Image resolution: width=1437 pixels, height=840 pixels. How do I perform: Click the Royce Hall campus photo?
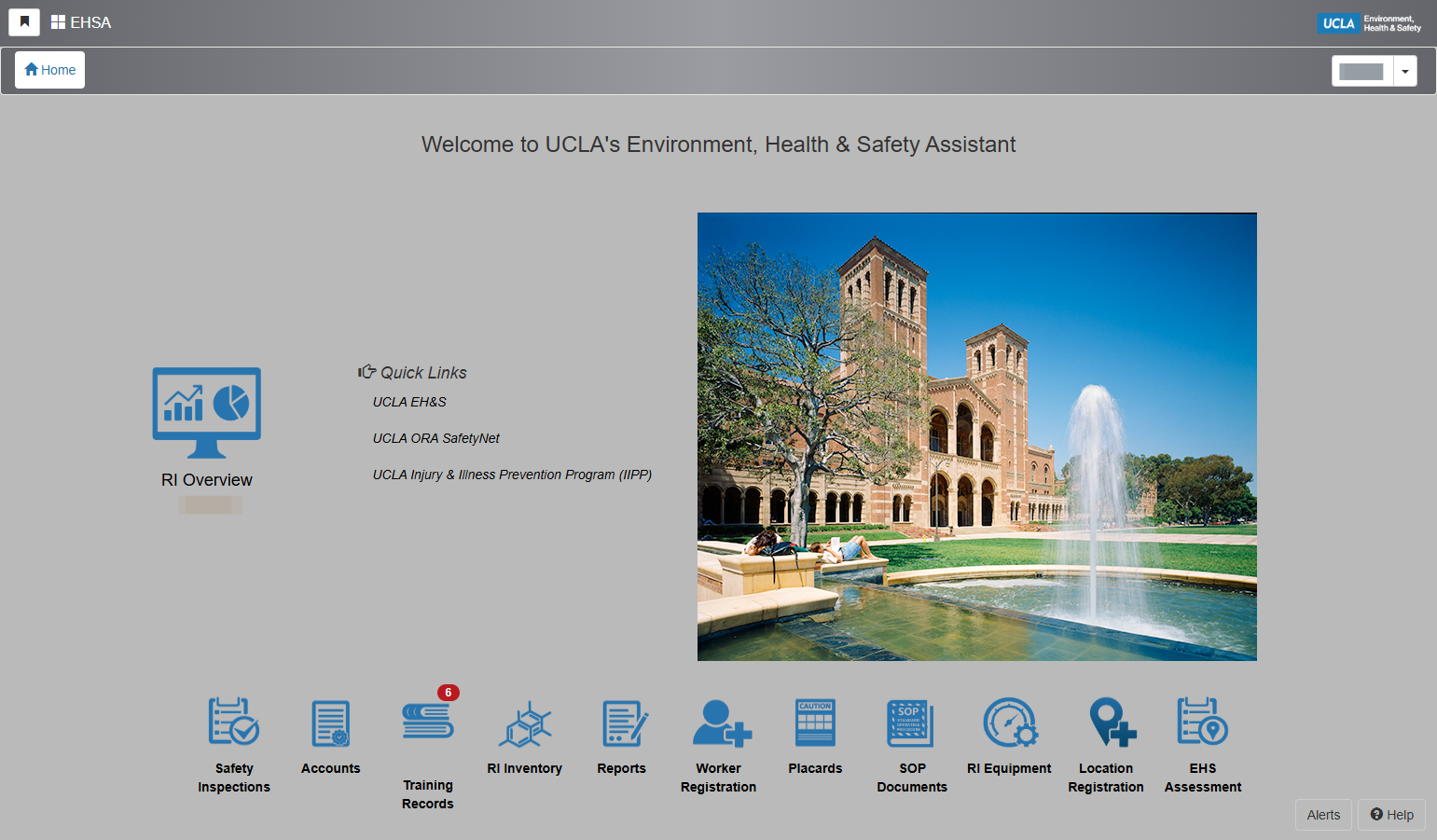[977, 436]
